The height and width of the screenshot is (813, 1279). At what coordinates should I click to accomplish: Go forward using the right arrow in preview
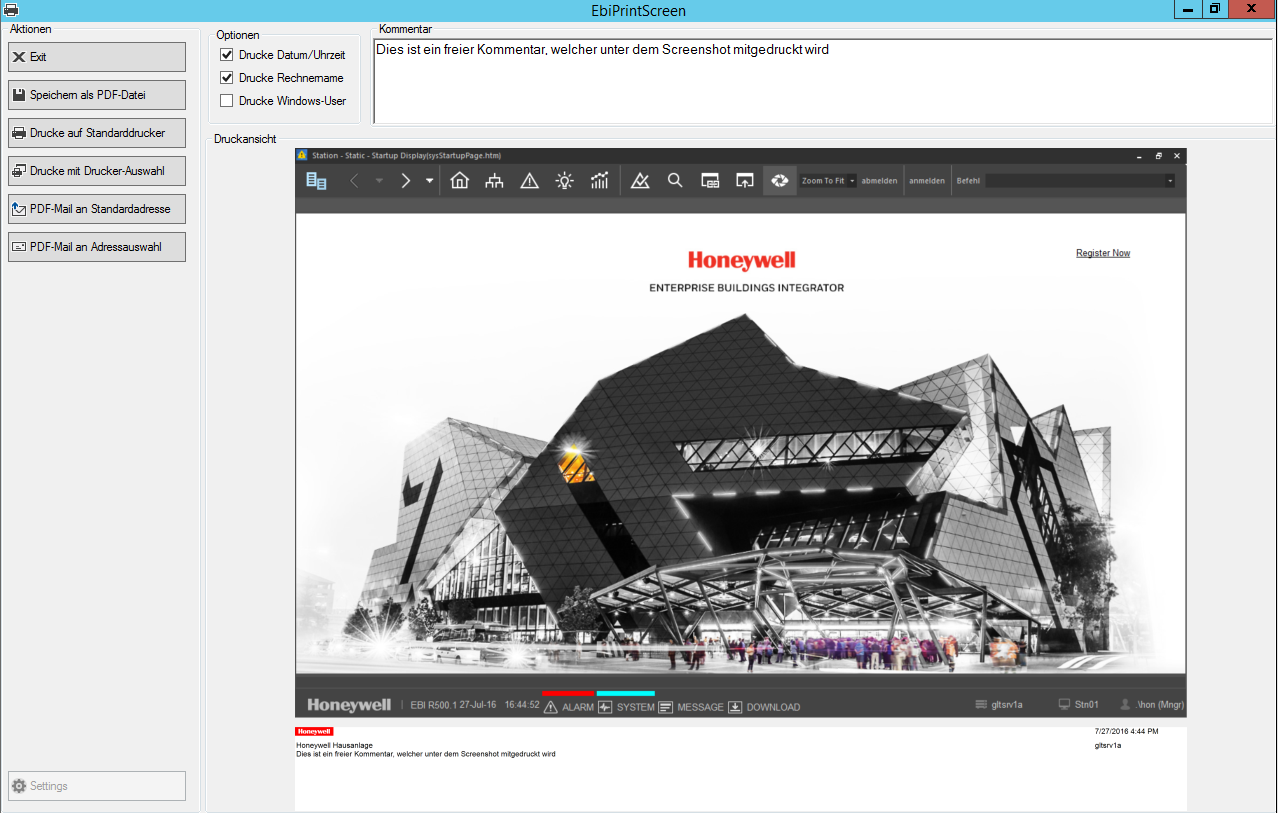(x=405, y=181)
